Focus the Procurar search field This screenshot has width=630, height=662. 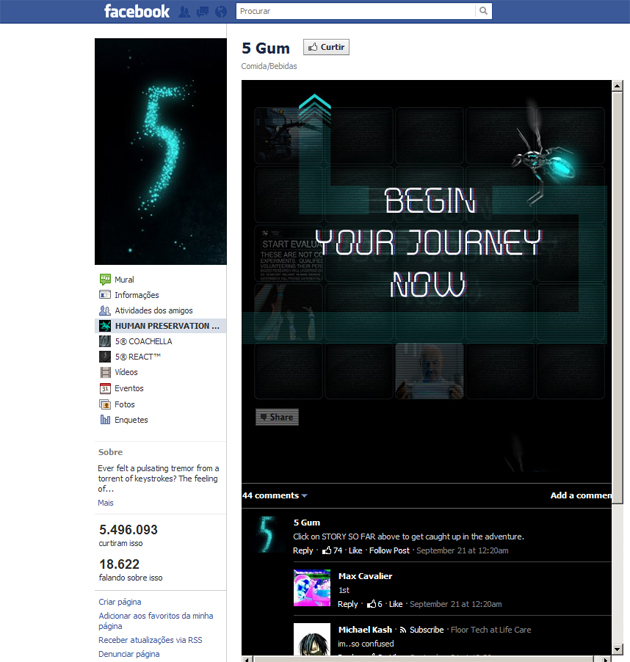[356, 11]
